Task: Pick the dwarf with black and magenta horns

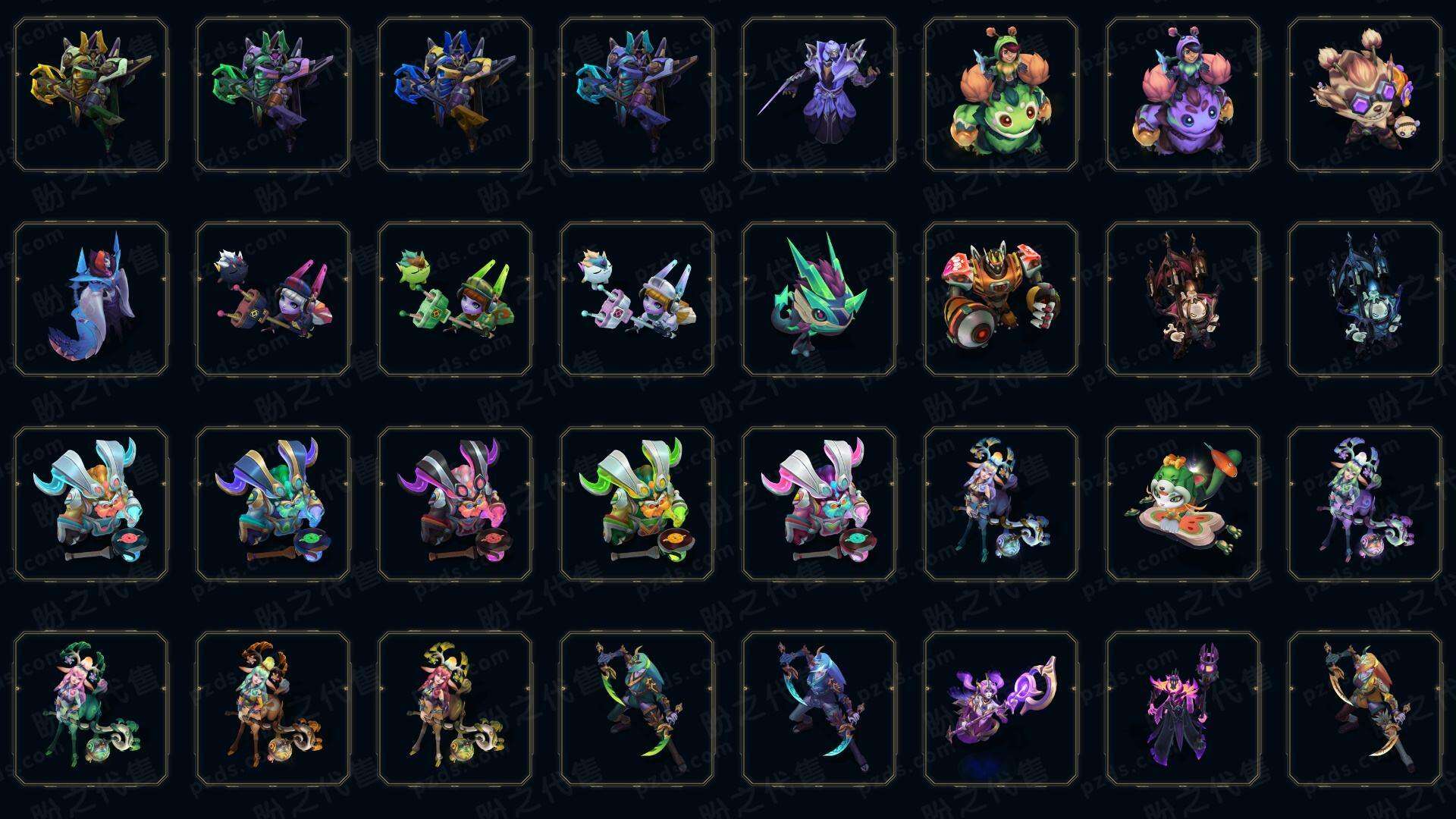Action: pyautogui.click(x=455, y=504)
